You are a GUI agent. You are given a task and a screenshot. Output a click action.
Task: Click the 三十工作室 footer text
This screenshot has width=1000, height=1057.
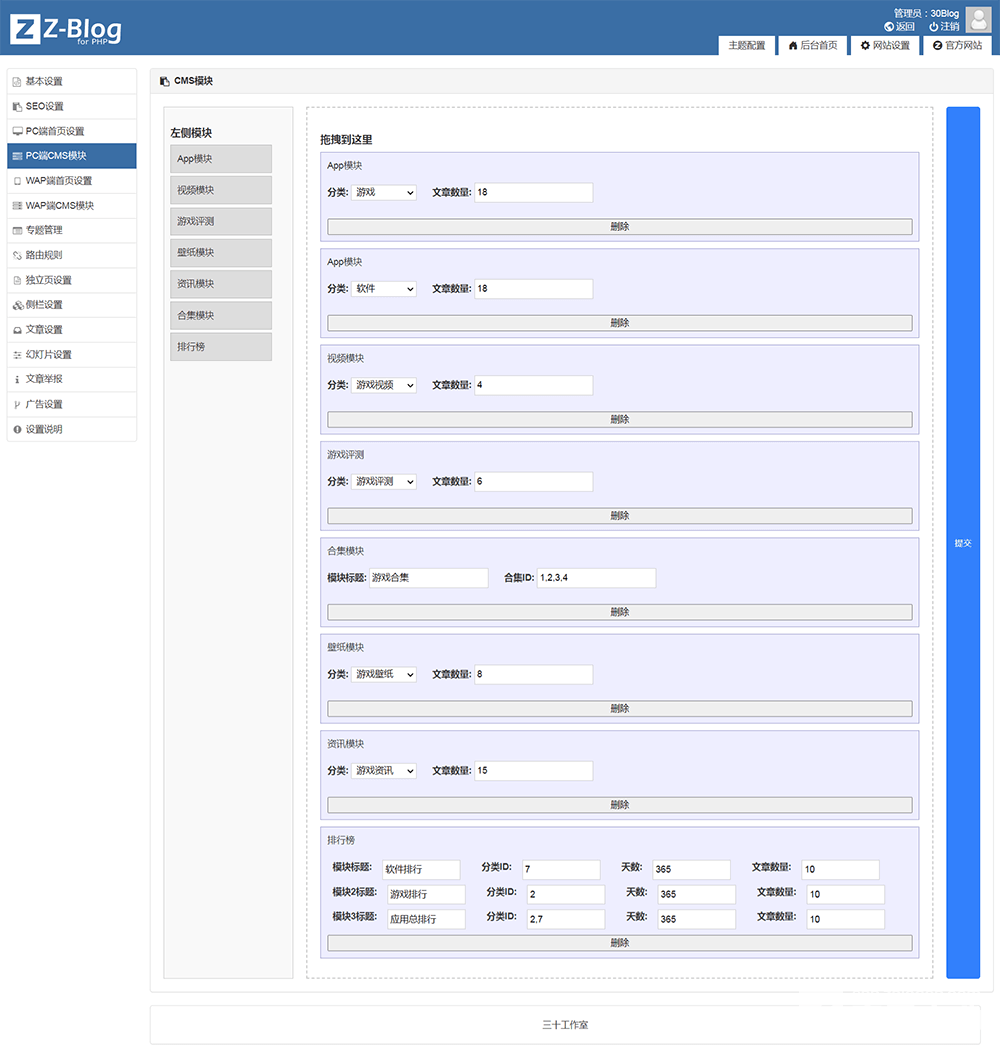[x=565, y=1025]
